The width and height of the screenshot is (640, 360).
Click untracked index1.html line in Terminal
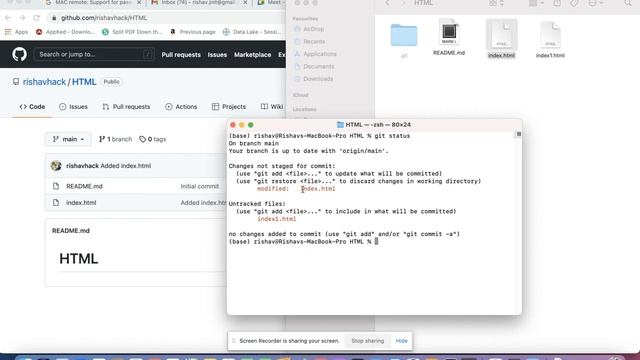276,219
